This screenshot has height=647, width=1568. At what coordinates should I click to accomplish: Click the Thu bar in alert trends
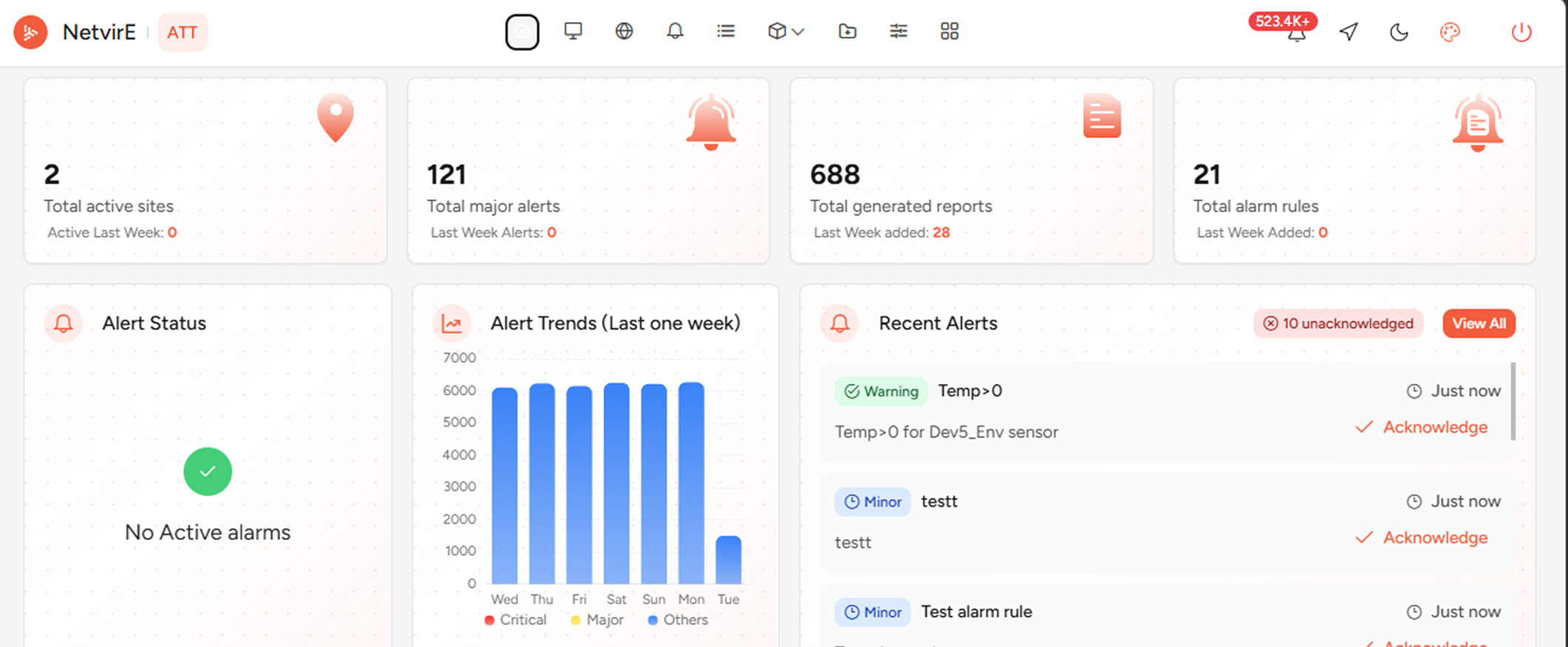click(542, 484)
